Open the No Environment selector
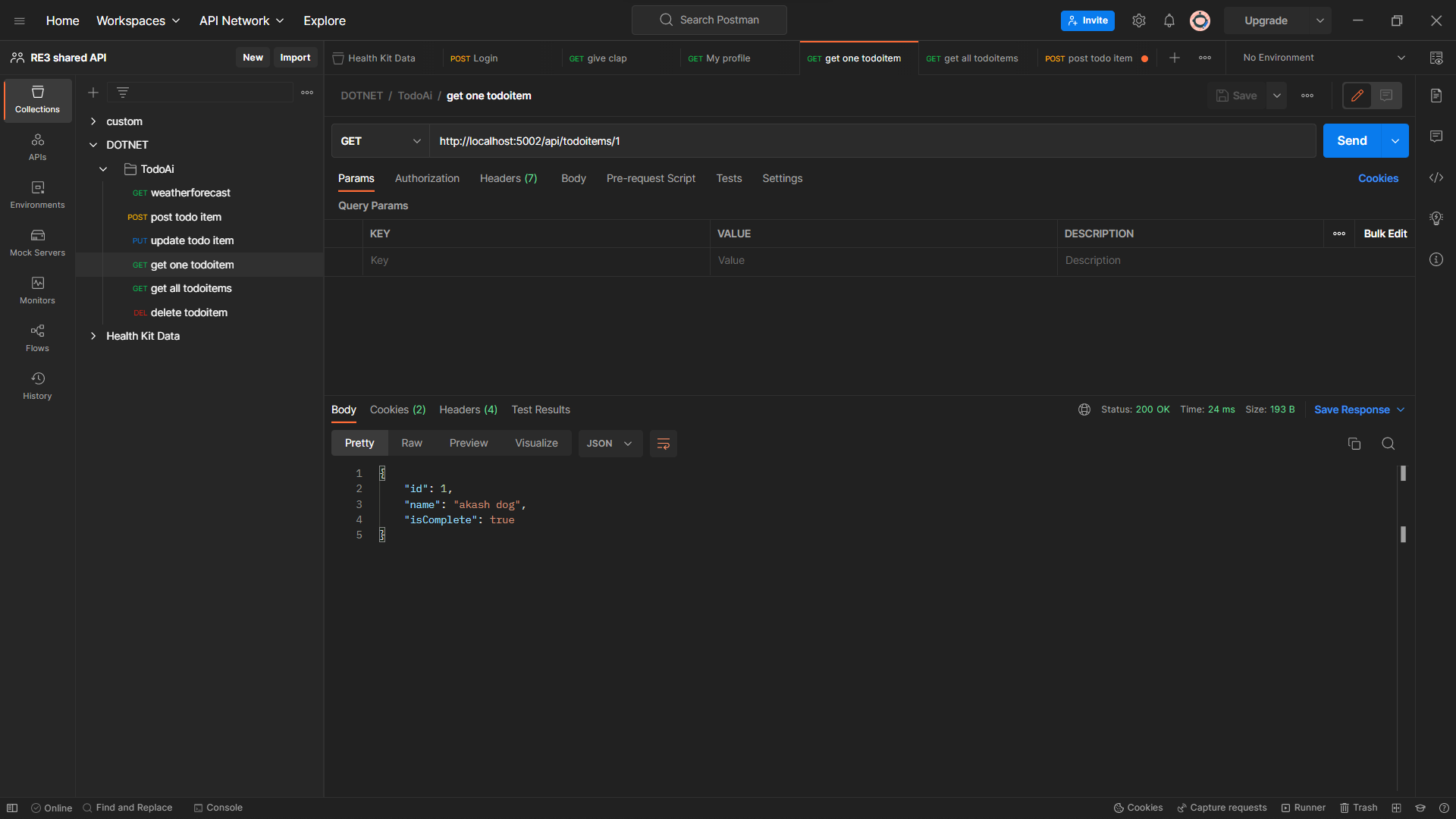This screenshot has height=819, width=1456. [1319, 57]
